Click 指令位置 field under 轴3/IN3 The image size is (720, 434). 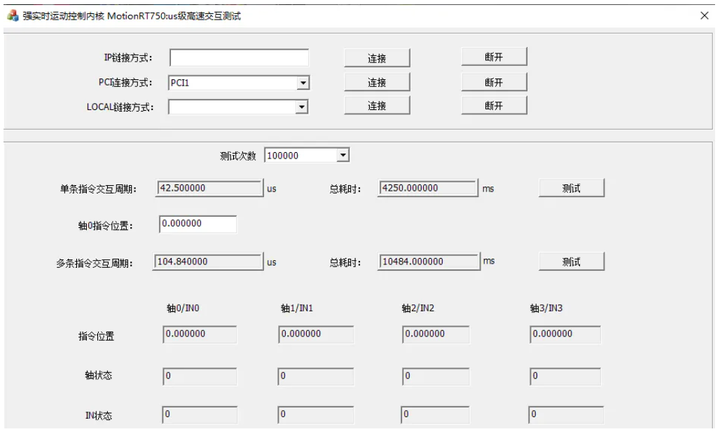click(565, 334)
